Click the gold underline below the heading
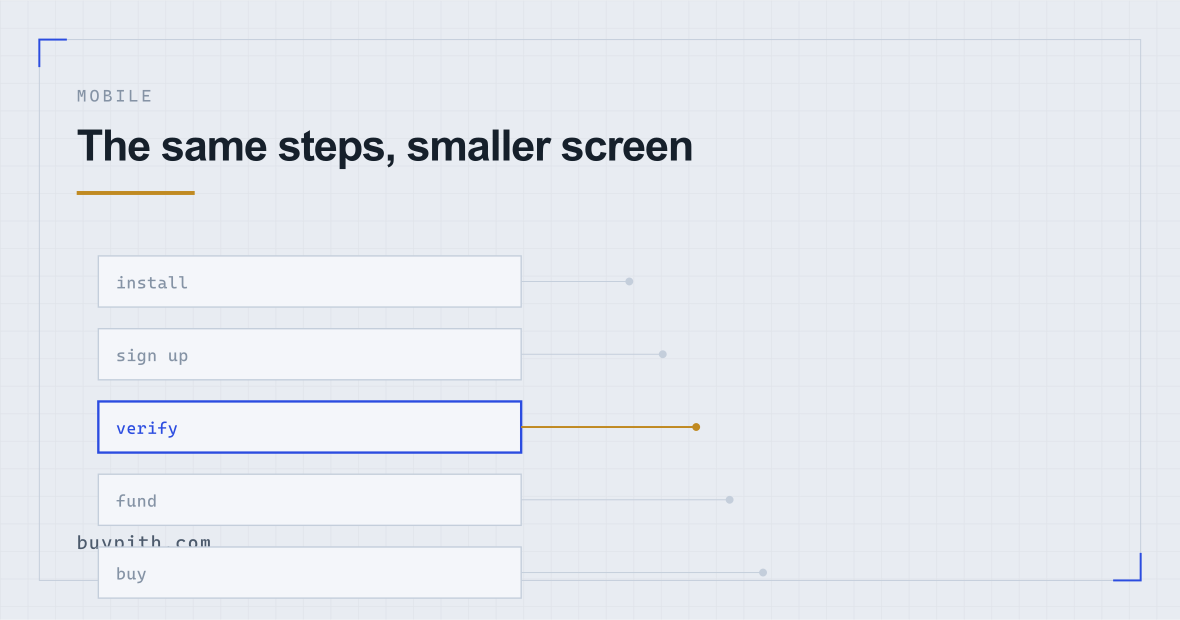The width and height of the screenshot is (1180, 620). 135,193
